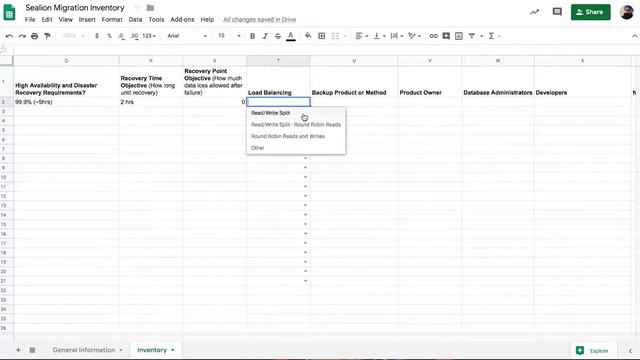Open text rotation options
The height and width of the screenshot is (360, 640).
(414, 36)
